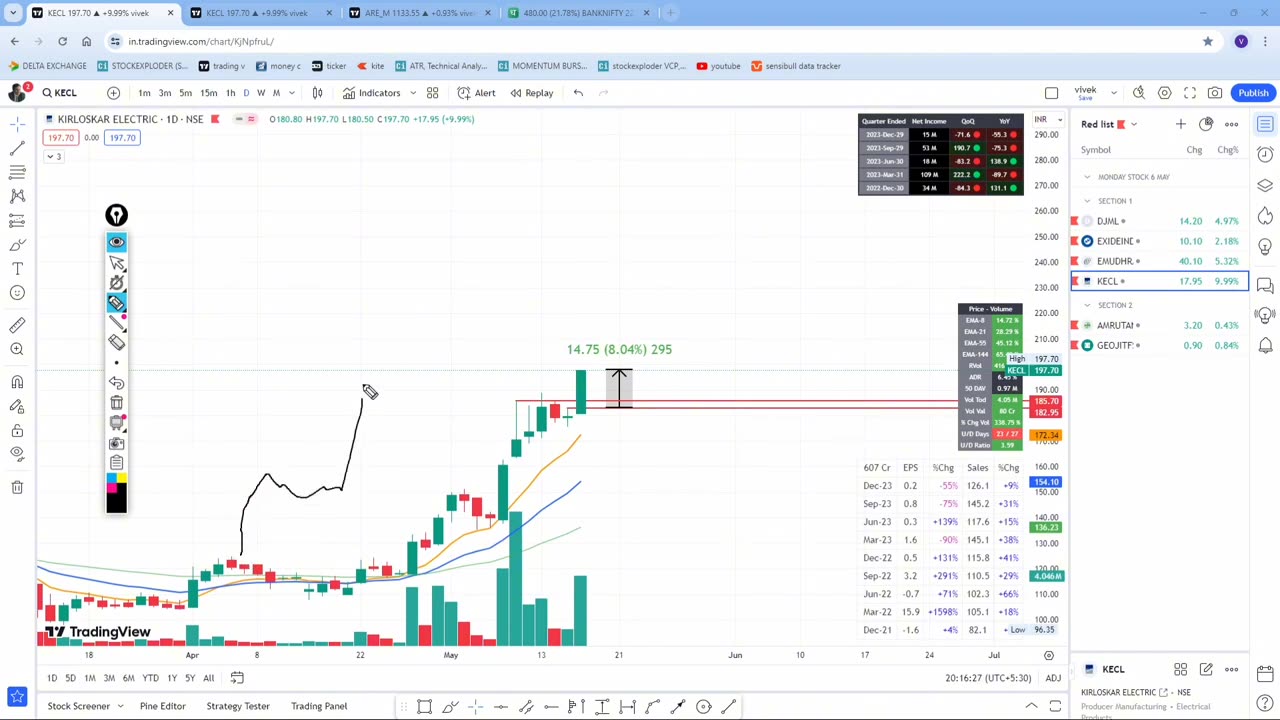Open the chart patterns tool
Viewport: 1280px width, 720px height.
(17, 196)
